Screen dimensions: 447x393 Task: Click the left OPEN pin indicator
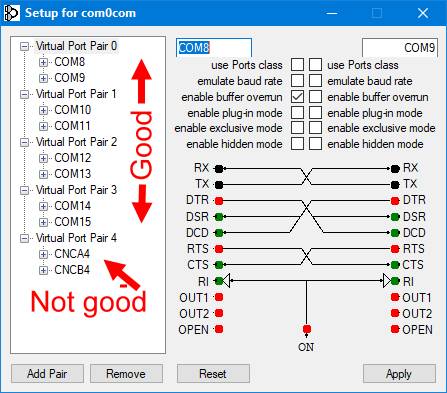pos(219,329)
